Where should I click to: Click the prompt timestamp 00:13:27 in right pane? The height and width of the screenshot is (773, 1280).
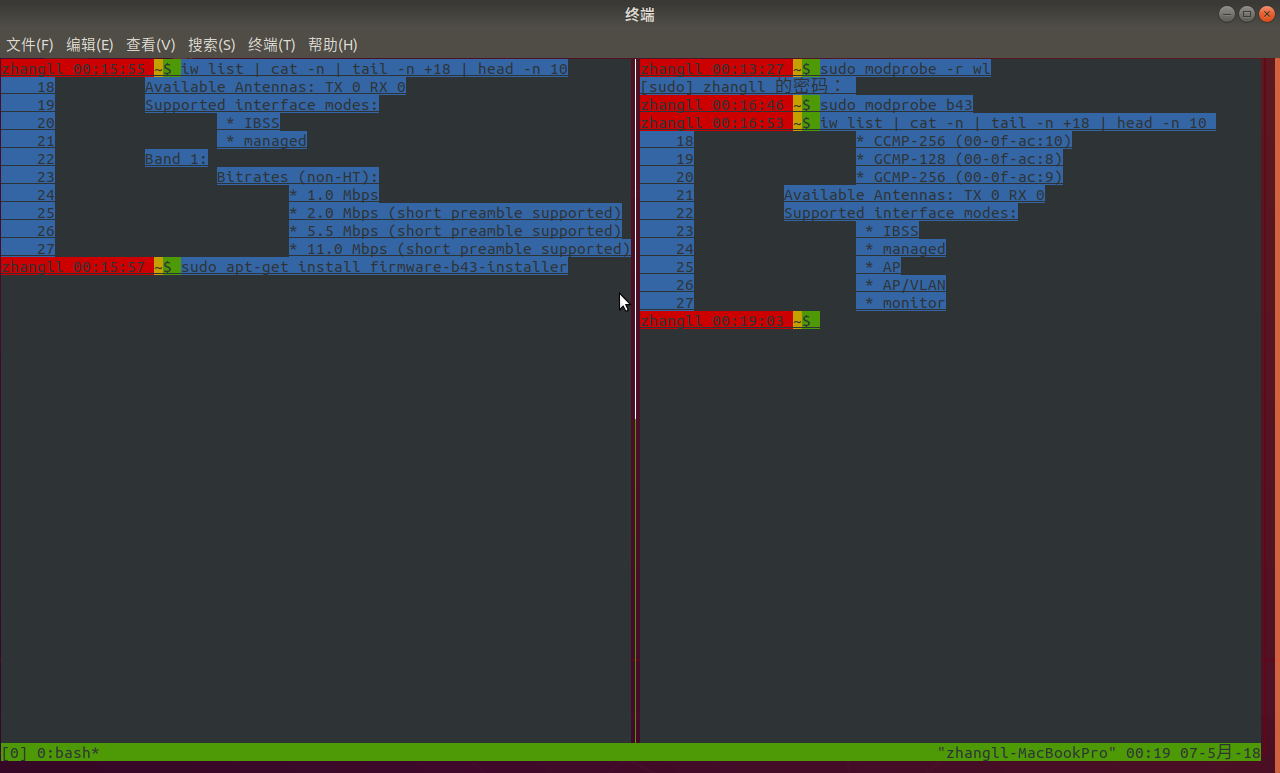748,69
